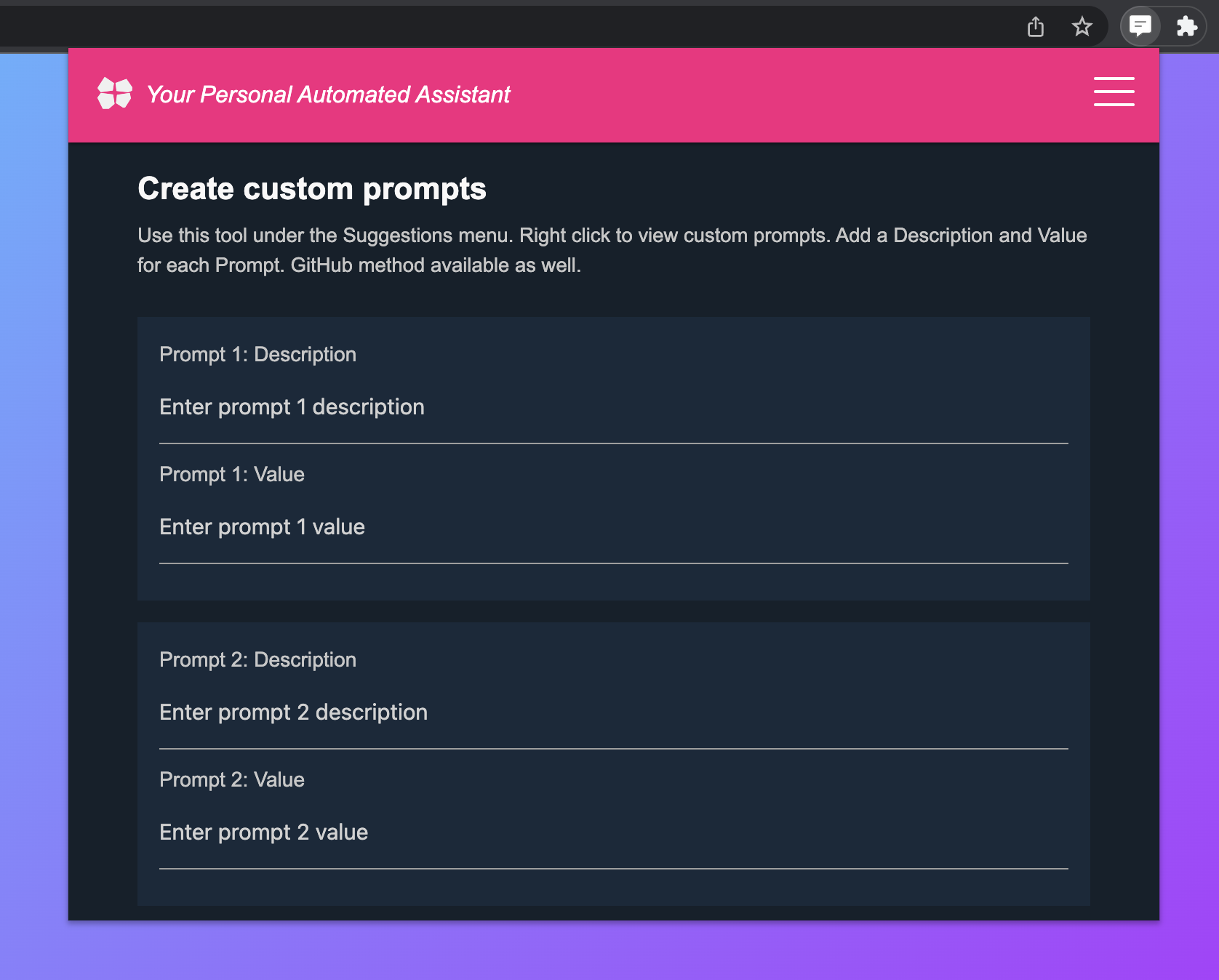Viewport: 1219px width, 980px height.
Task: Click the browser share icon
Action: 1036,27
